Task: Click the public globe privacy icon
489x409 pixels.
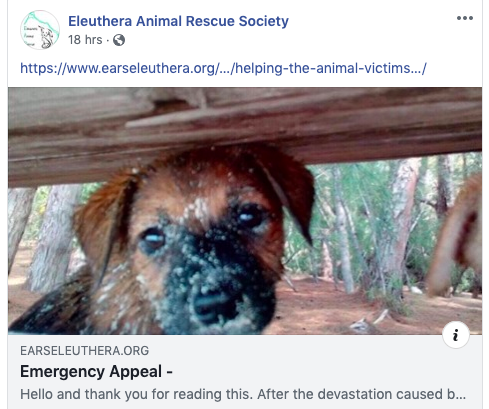Action: tap(119, 40)
